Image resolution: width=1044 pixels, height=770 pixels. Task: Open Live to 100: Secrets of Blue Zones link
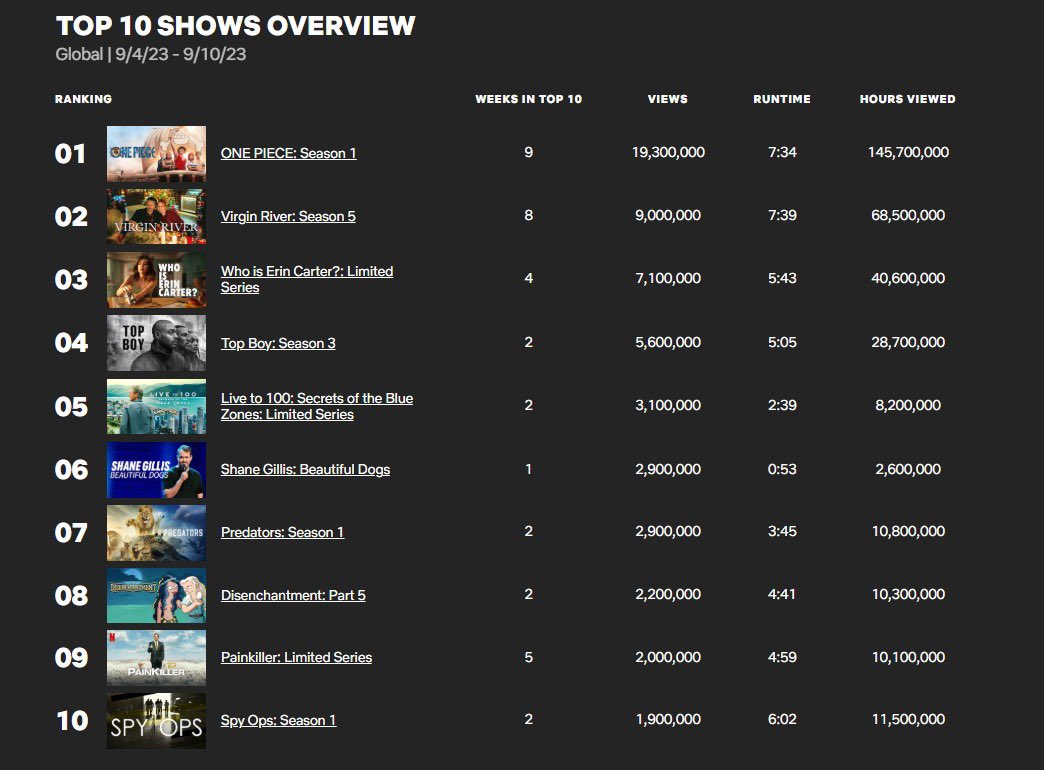316,406
